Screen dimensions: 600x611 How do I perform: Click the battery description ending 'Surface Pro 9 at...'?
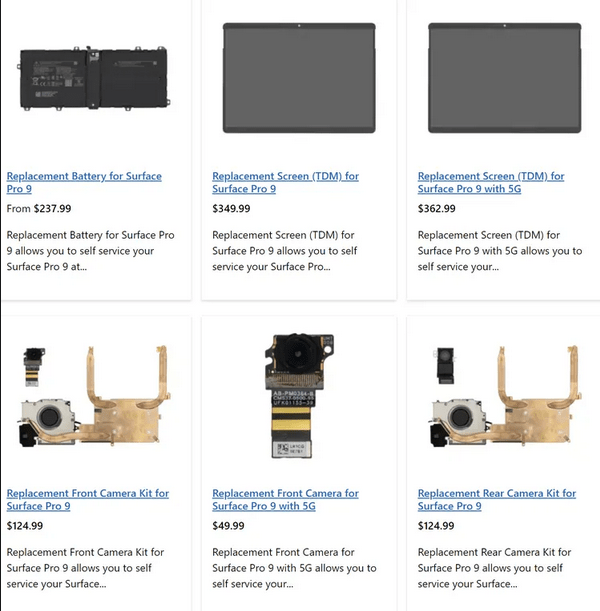click(x=90, y=251)
